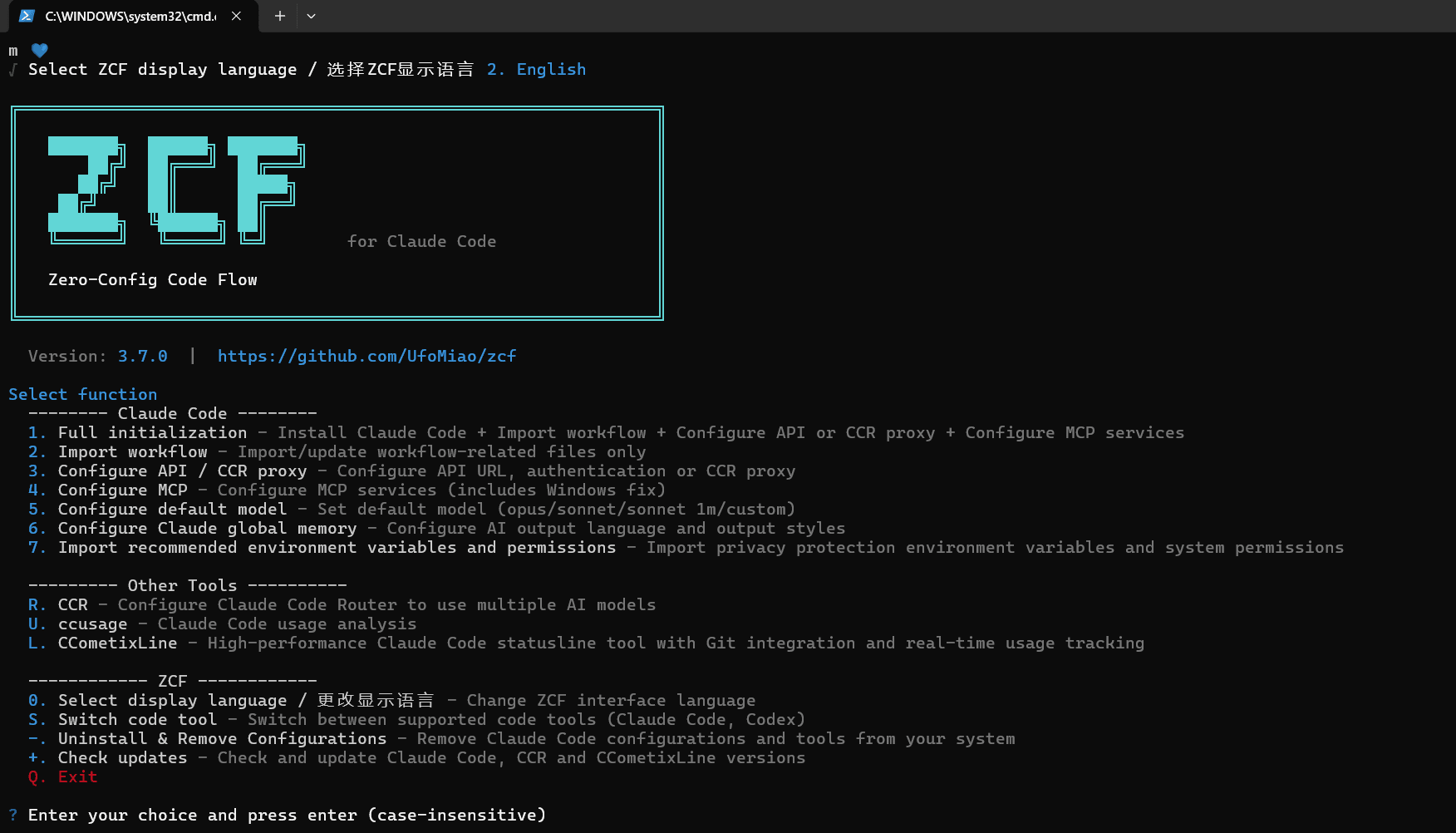Open the github.com/UfoMiao/zcf link
Screen dimensions: 1456x833
tap(366, 356)
